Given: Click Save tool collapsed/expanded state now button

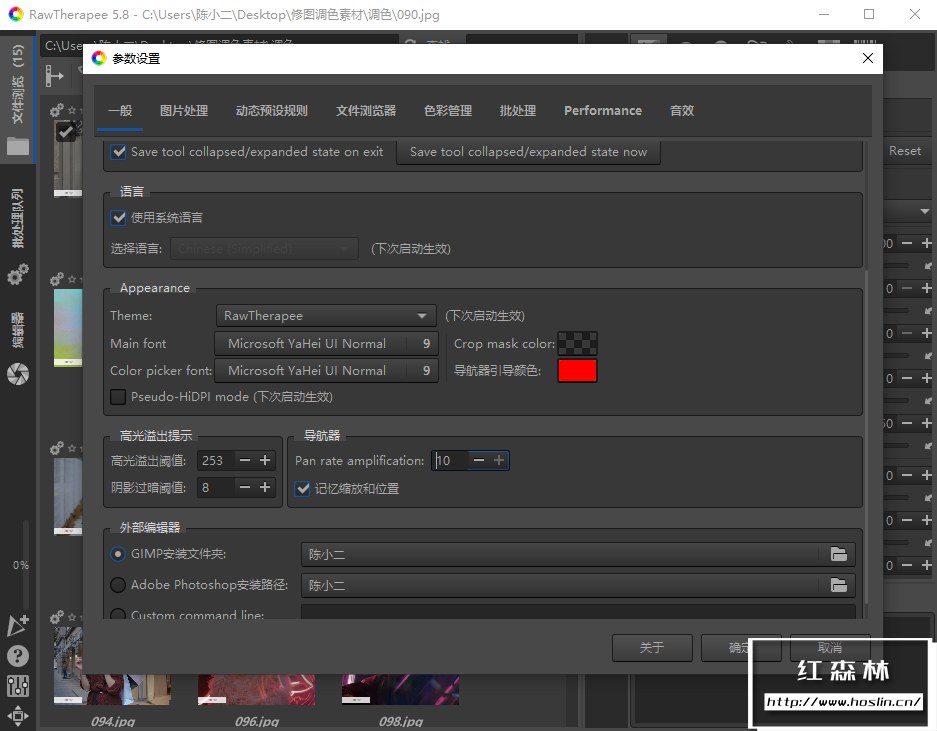Looking at the screenshot, I should coord(528,152).
